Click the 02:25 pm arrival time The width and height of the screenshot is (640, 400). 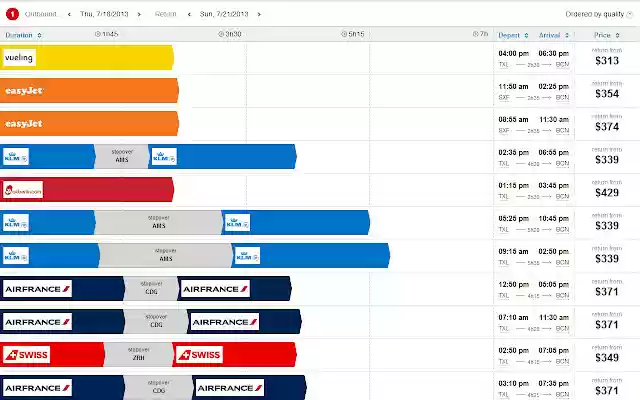[553, 87]
